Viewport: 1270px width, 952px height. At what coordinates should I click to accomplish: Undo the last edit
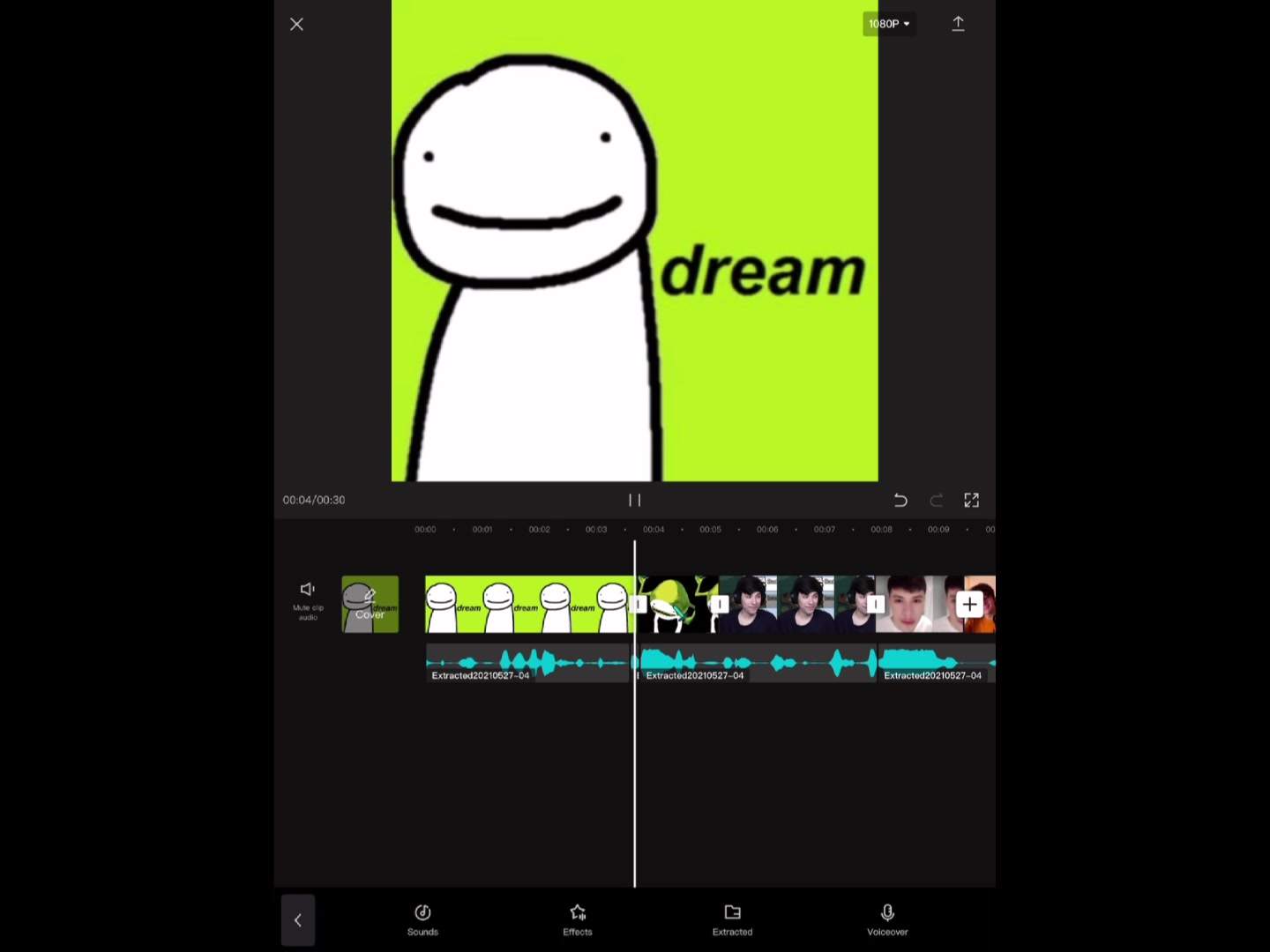click(900, 500)
